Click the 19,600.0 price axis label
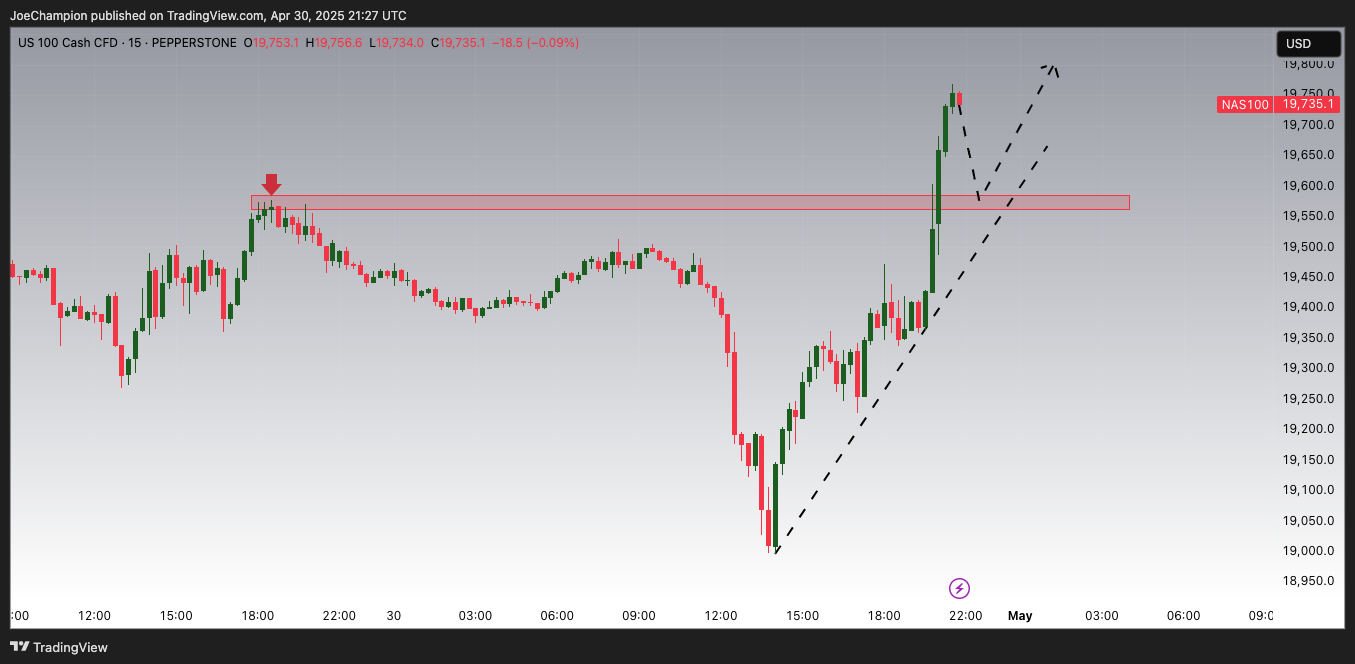Image resolution: width=1355 pixels, height=664 pixels. tap(1308, 186)
